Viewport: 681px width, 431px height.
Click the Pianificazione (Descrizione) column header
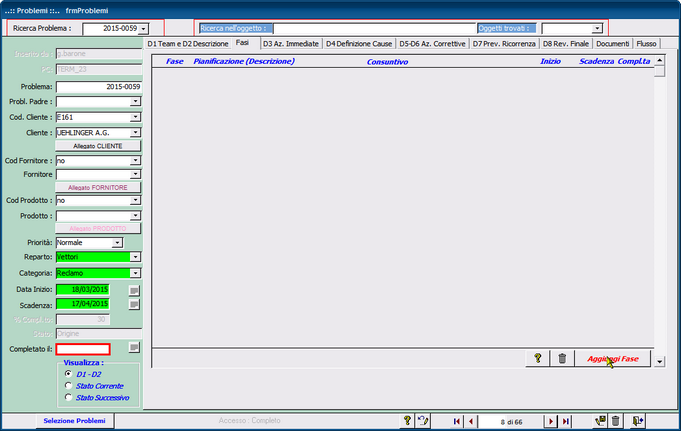[x=244, y=61]
